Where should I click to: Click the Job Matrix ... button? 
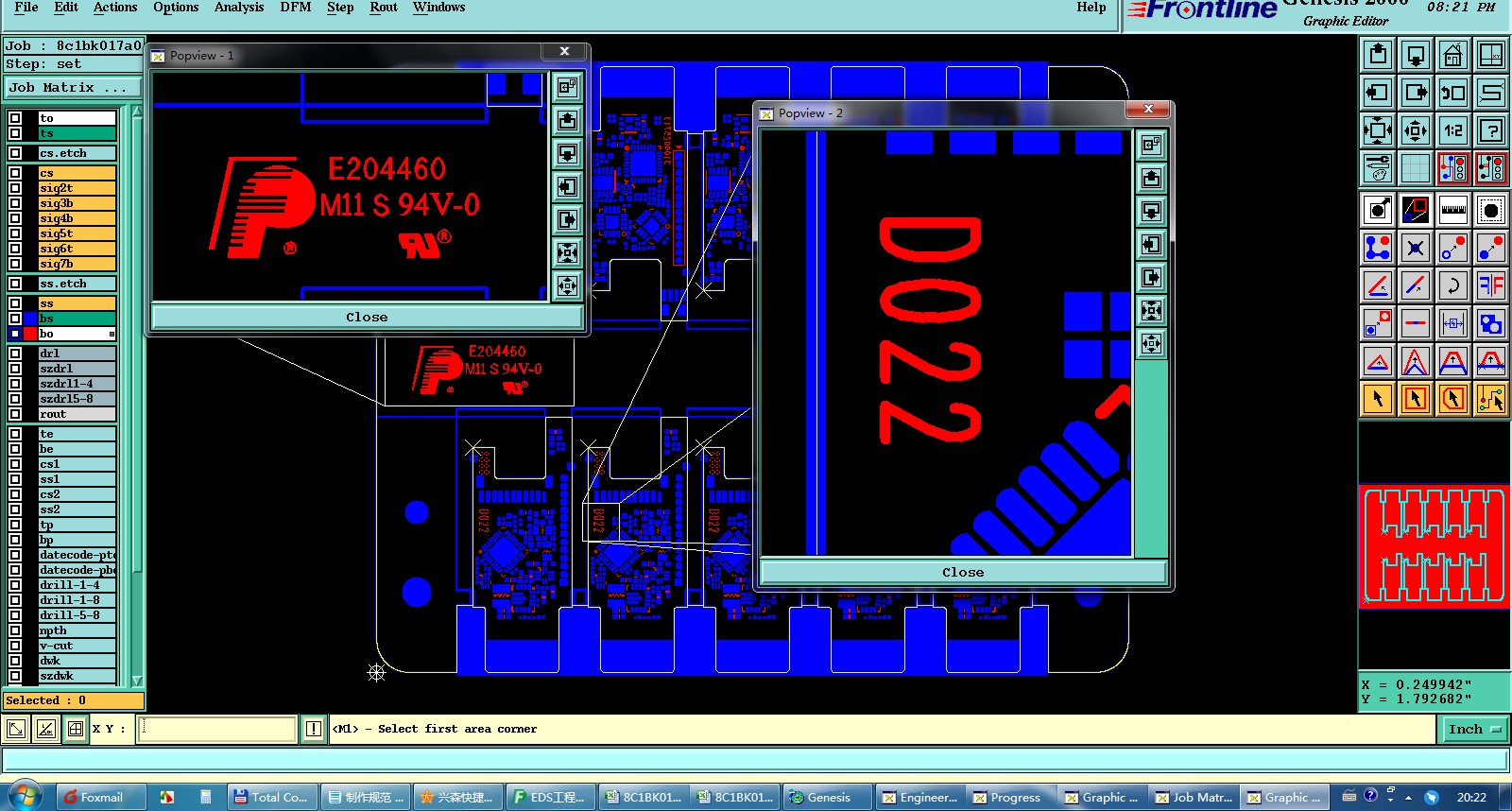73,87
